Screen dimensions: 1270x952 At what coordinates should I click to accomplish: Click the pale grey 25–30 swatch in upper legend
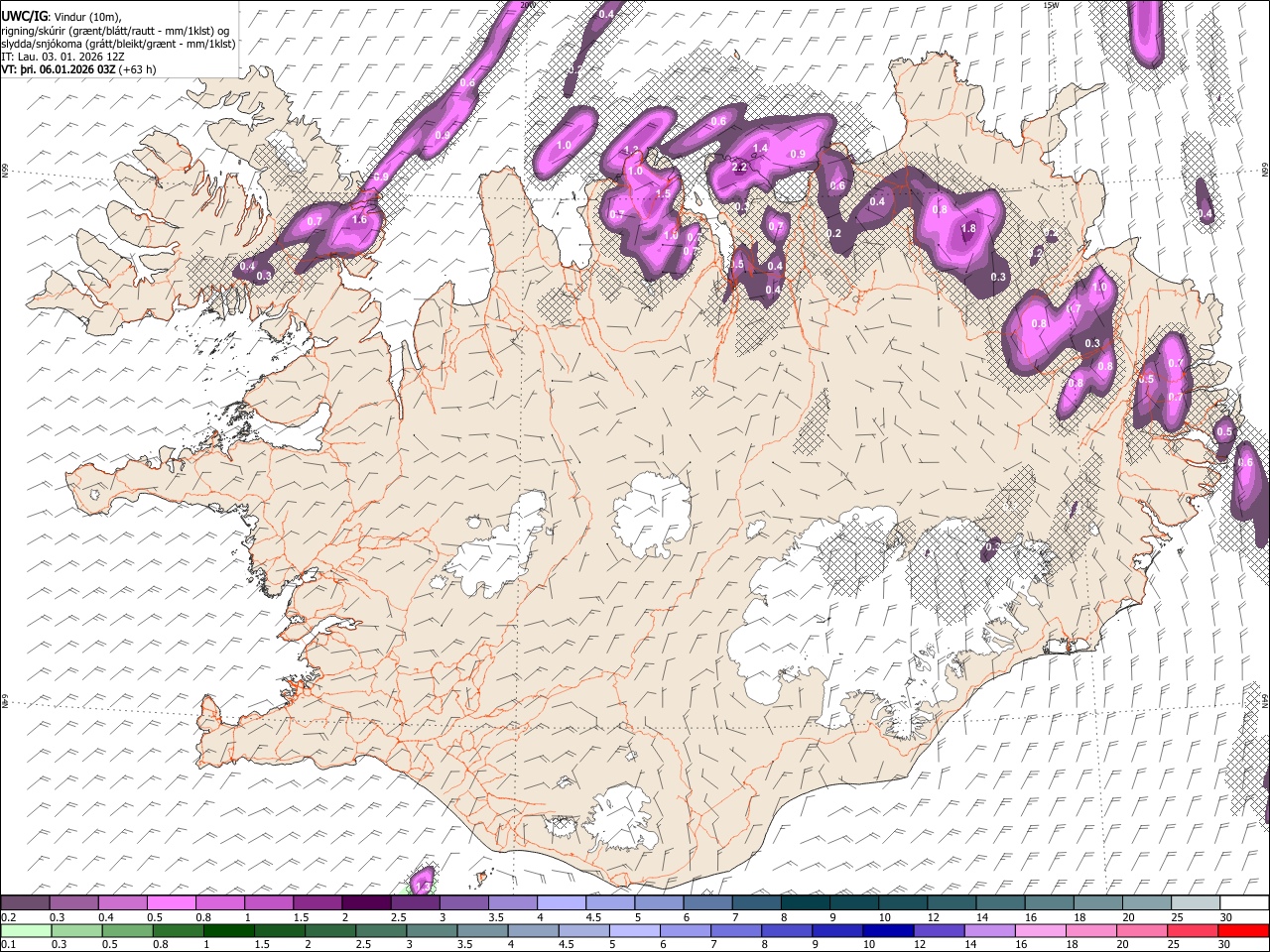pyautogui.click(x=1195, y=902)
